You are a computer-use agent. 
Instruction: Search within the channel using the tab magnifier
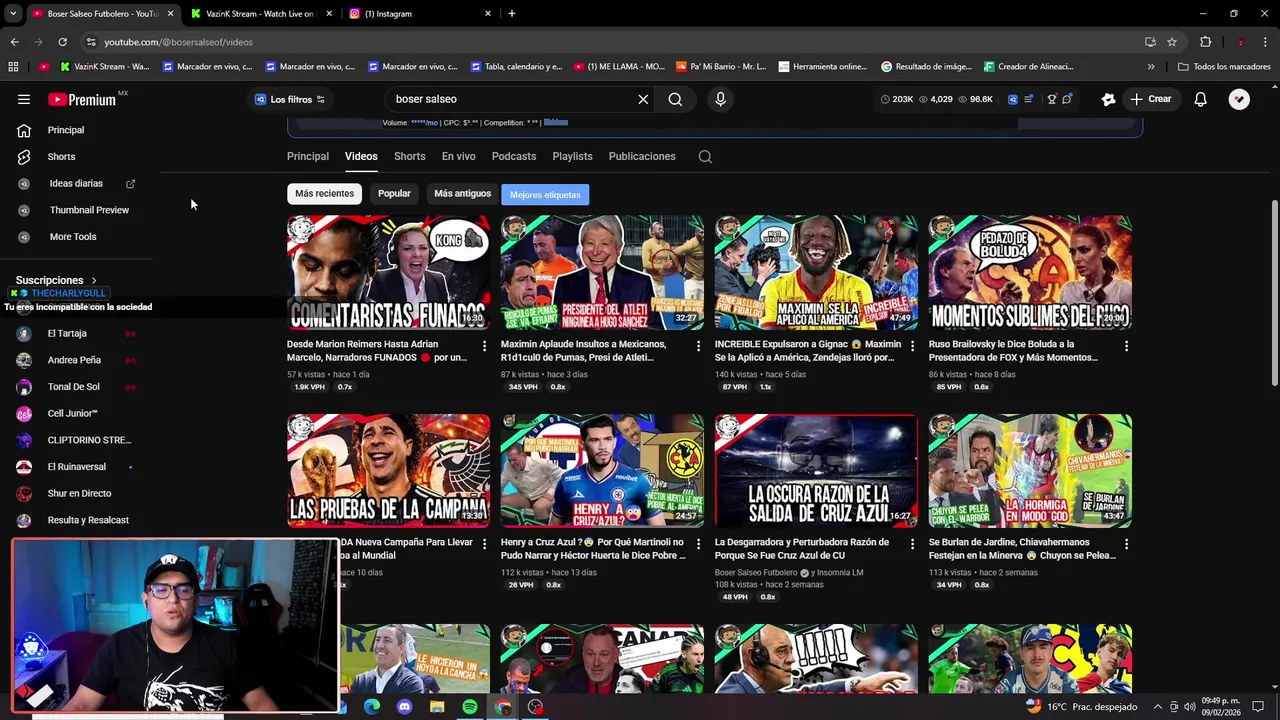(x=705, y=156)
